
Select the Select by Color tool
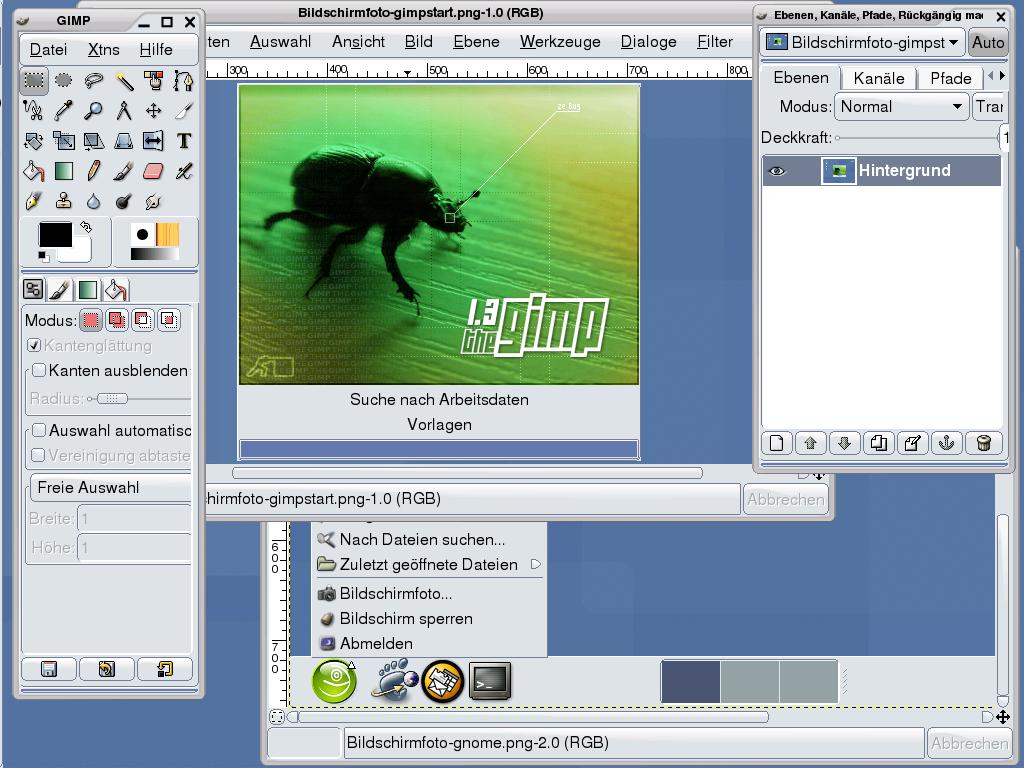[153, 81]
